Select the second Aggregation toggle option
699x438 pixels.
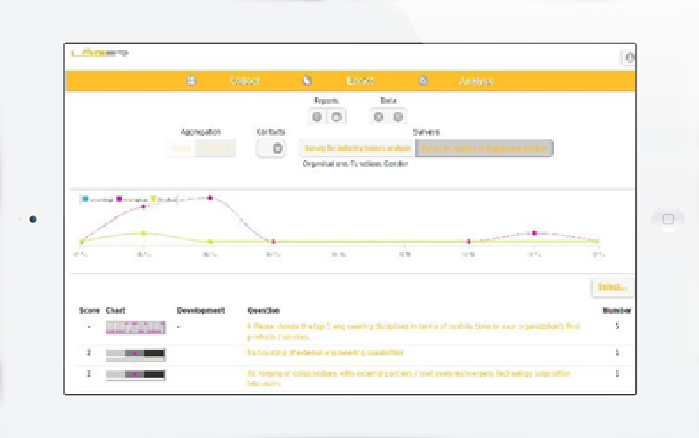click(x=215, y=148)
